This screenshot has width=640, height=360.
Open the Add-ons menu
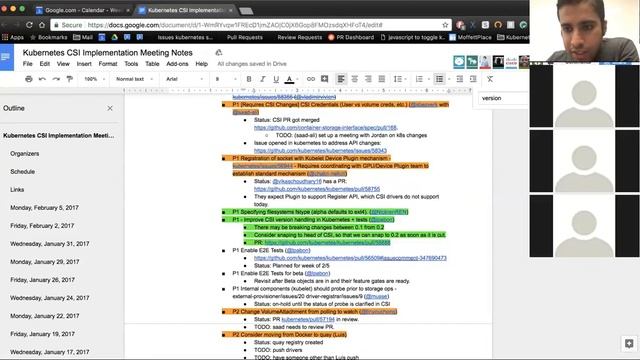[x=177, y=64]
